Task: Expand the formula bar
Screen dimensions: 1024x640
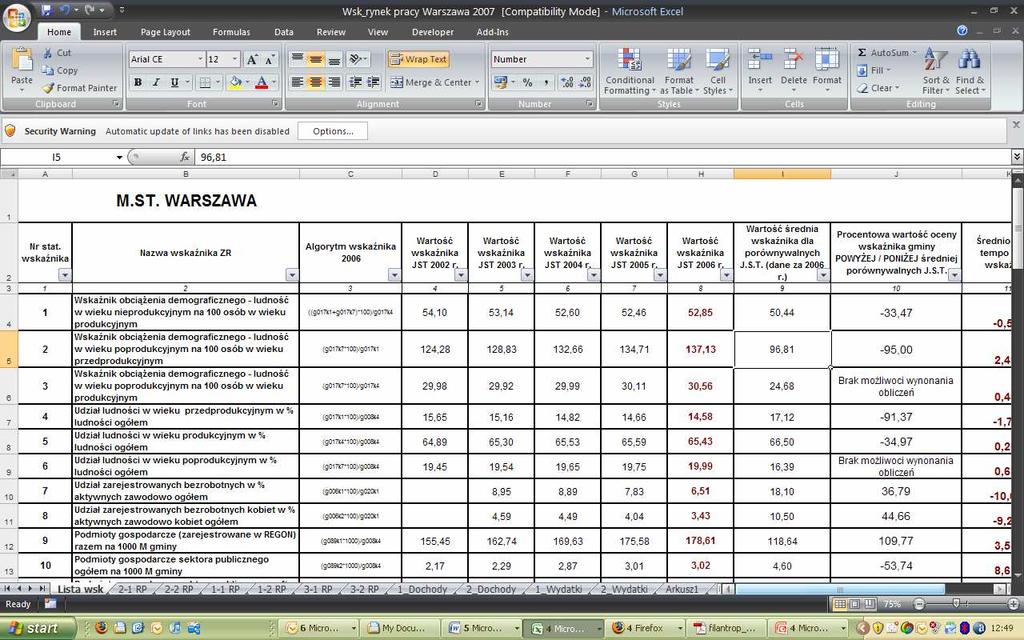Action: [x=1017, y=157]
